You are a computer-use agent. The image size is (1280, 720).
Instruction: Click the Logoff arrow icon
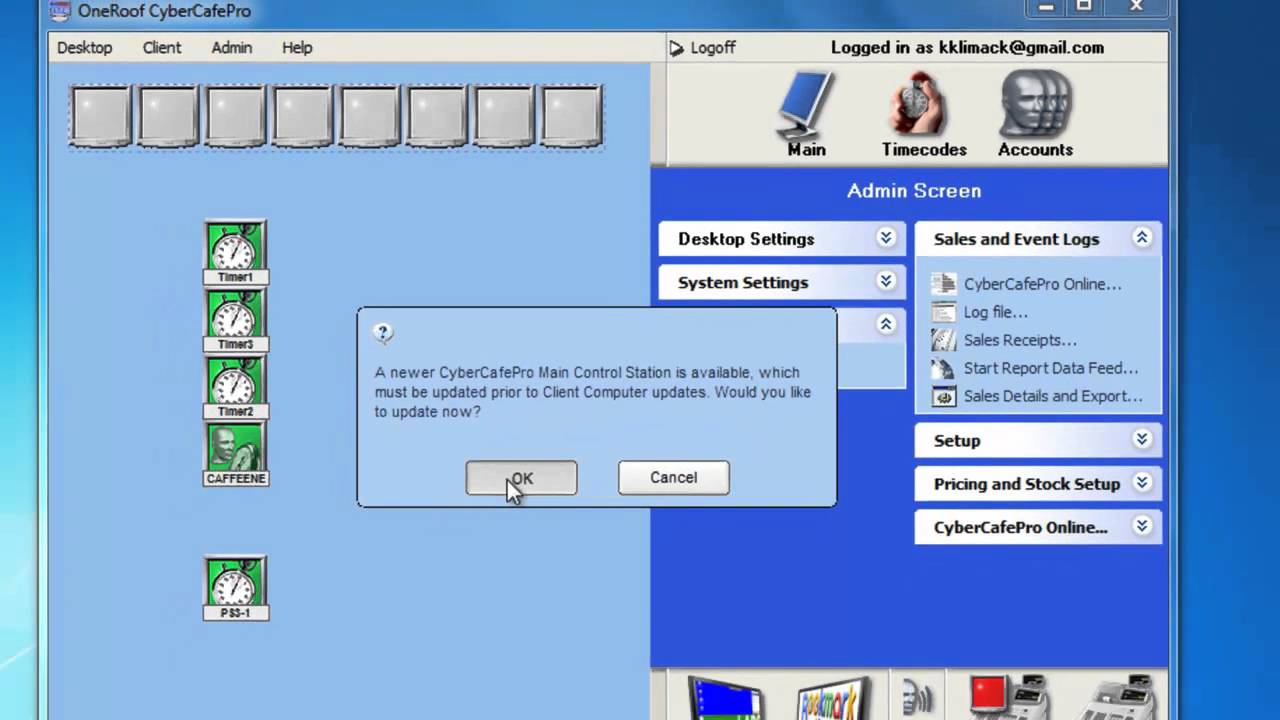pos(676,48)
